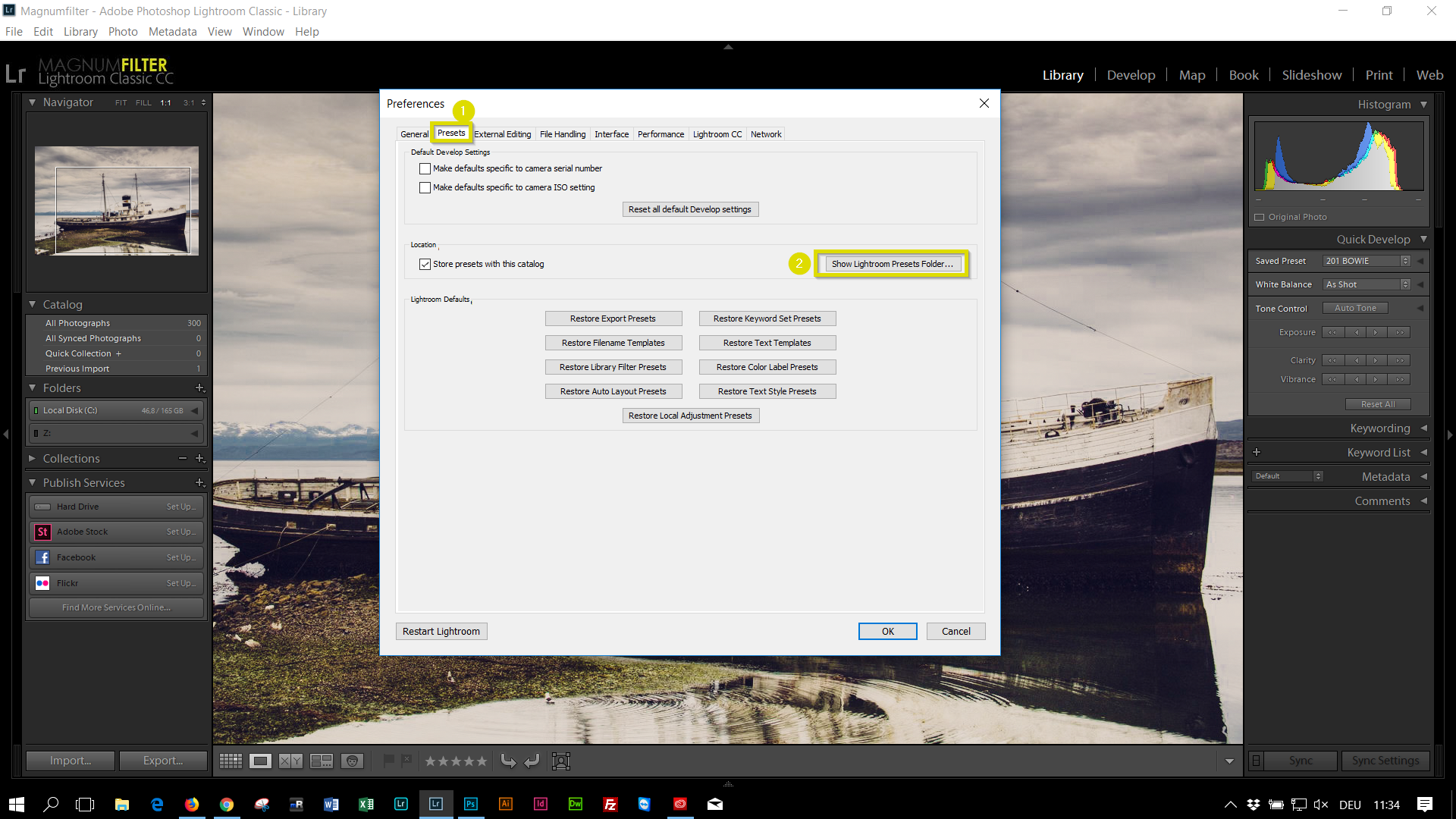Expand the Collections panel
This screenshot has width=1456, height=819.
click(x=32, y=458)
